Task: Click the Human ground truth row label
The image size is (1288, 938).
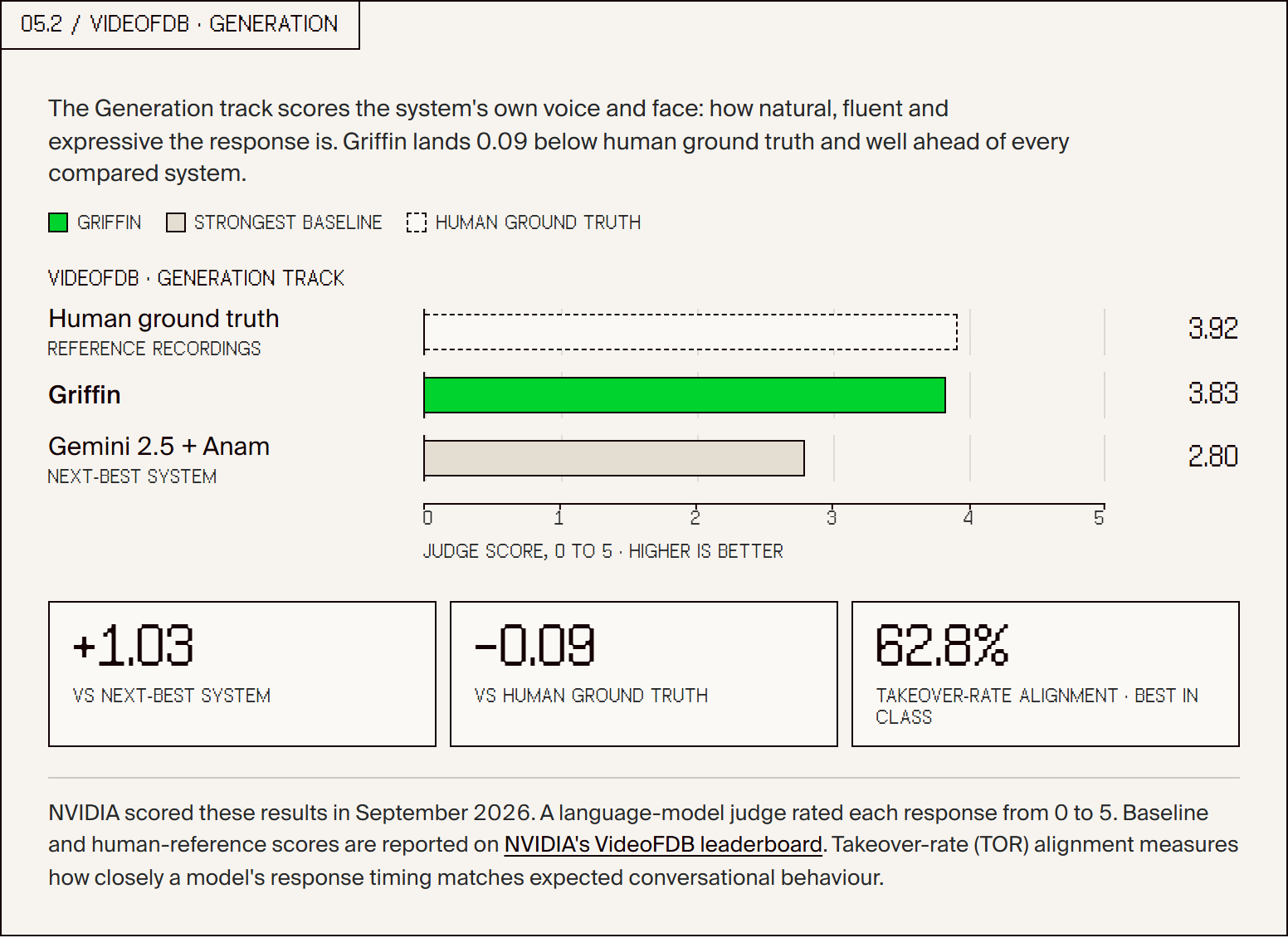Action: click(x=163, y=319)
